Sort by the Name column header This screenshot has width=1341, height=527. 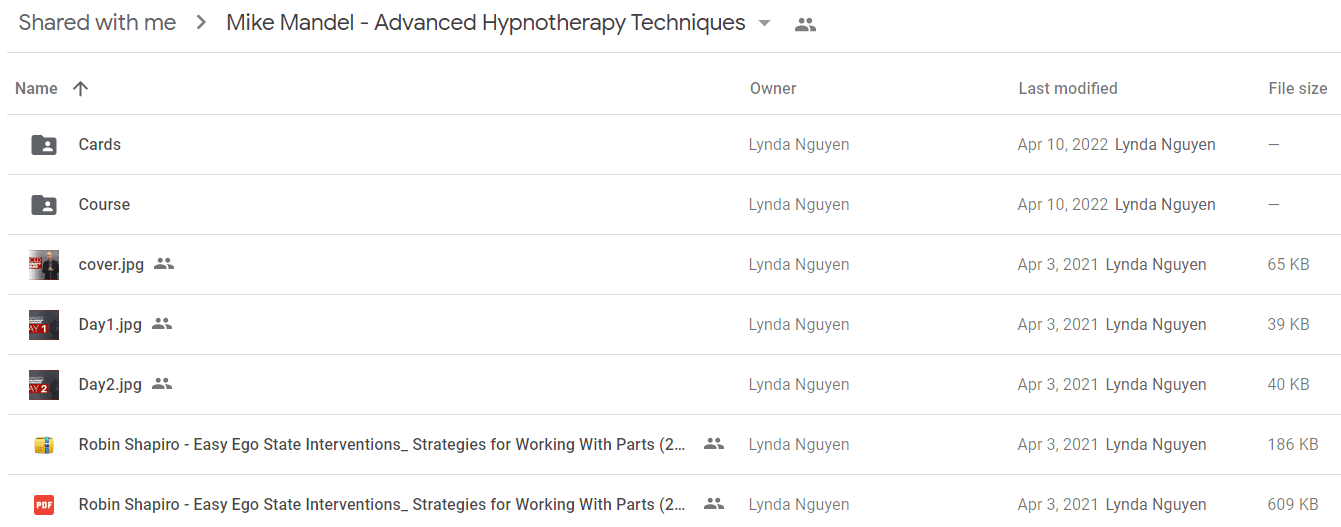click(36, 88)
